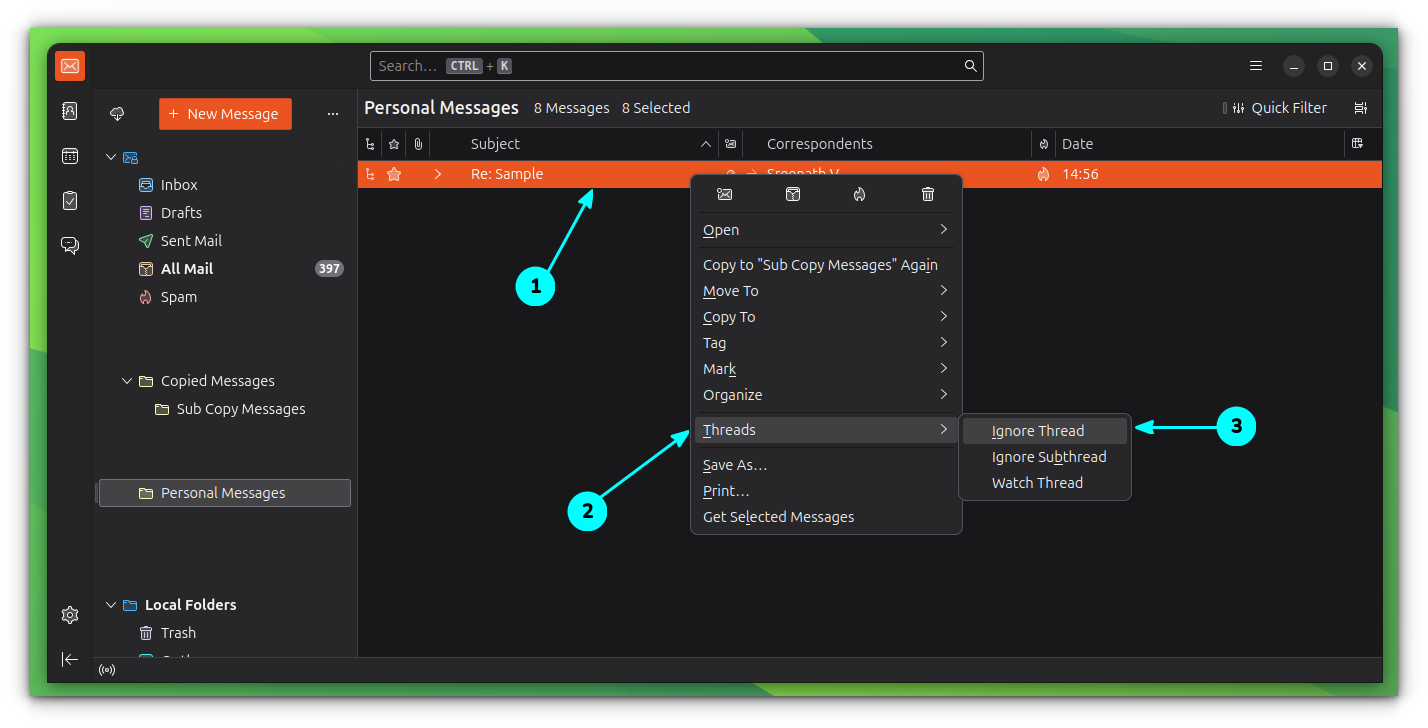Image resolution: width=1428 pixels, height=728 pixels.
Task: Toggle the star column header sort
Action: (394, 144)
